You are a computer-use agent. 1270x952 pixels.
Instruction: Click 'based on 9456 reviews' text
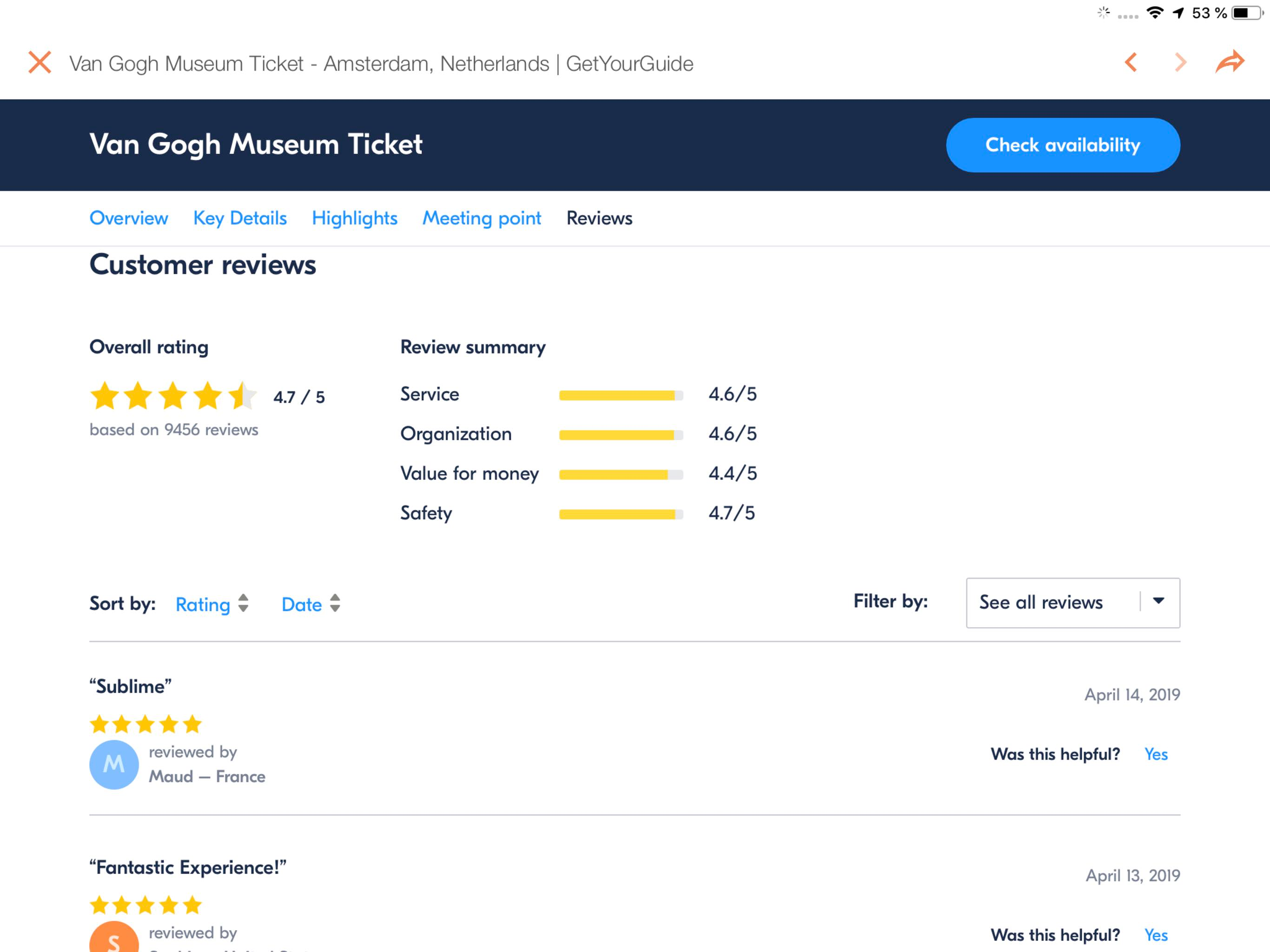pyautogui.click(x=174, y=430)
